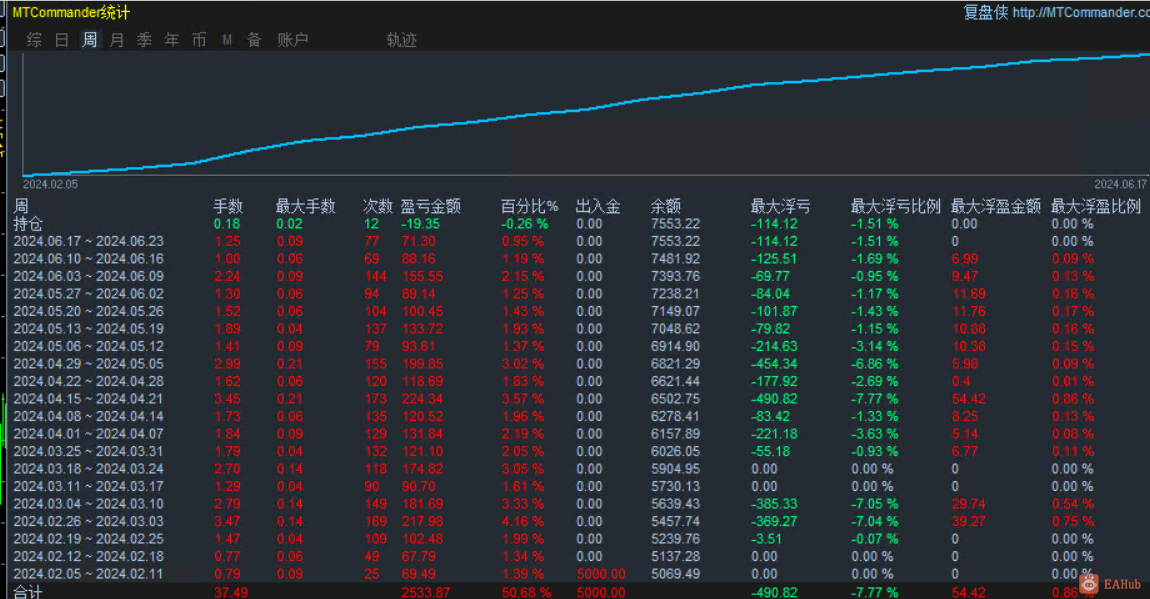This screenshot has height=599, width=1150.
Task: Click the 出入金 column header
Action: coord(598,206)
